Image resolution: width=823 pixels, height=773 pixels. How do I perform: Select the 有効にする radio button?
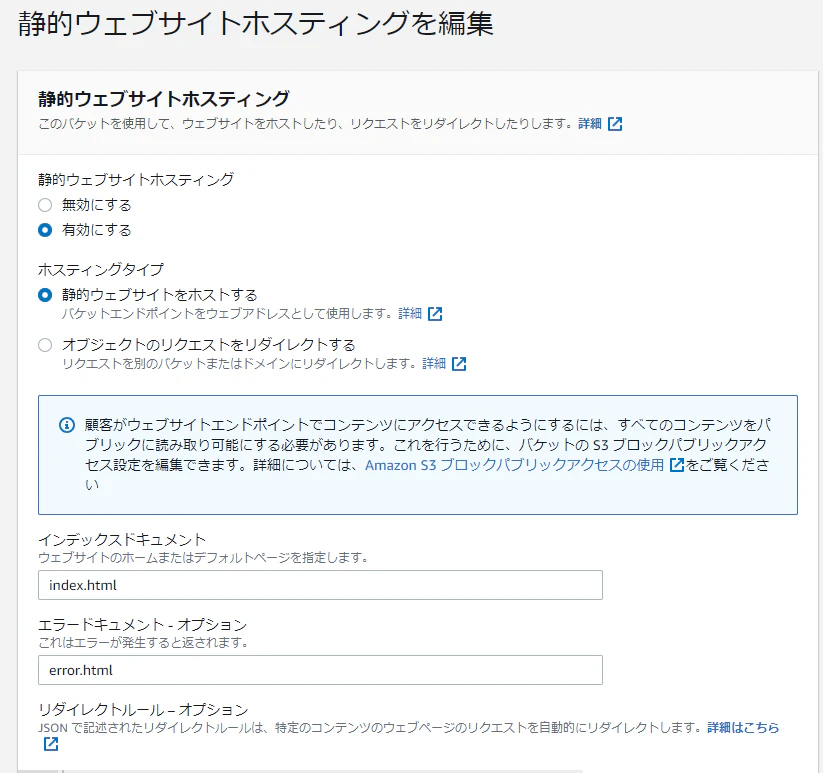44,230
